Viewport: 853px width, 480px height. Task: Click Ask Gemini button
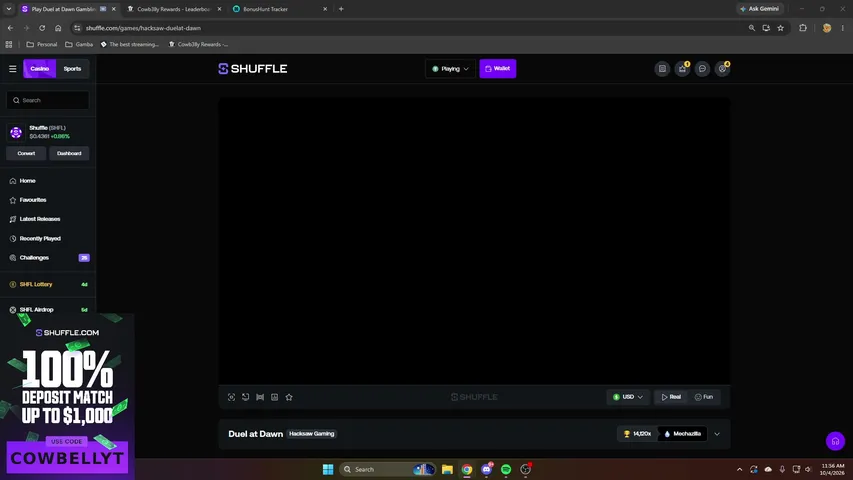click(x=759, y=9)
